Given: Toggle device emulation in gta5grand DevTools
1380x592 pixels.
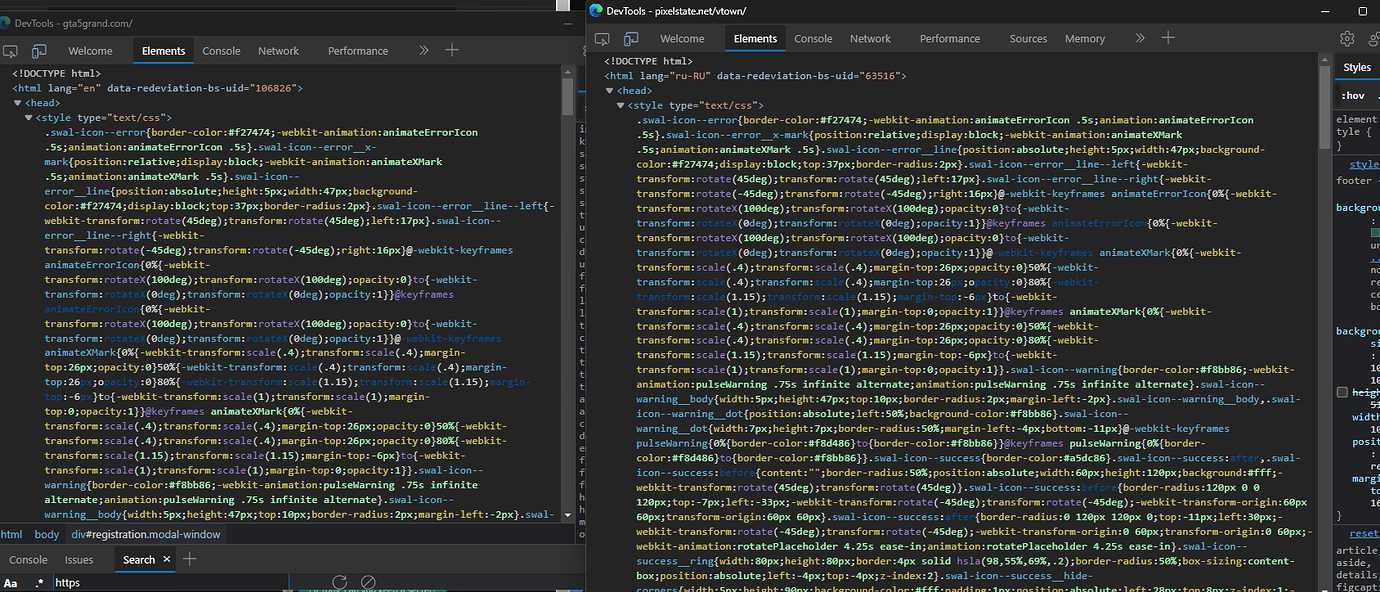Looking at the screenshot, I should pyautogui.click(x=39, y=51).
